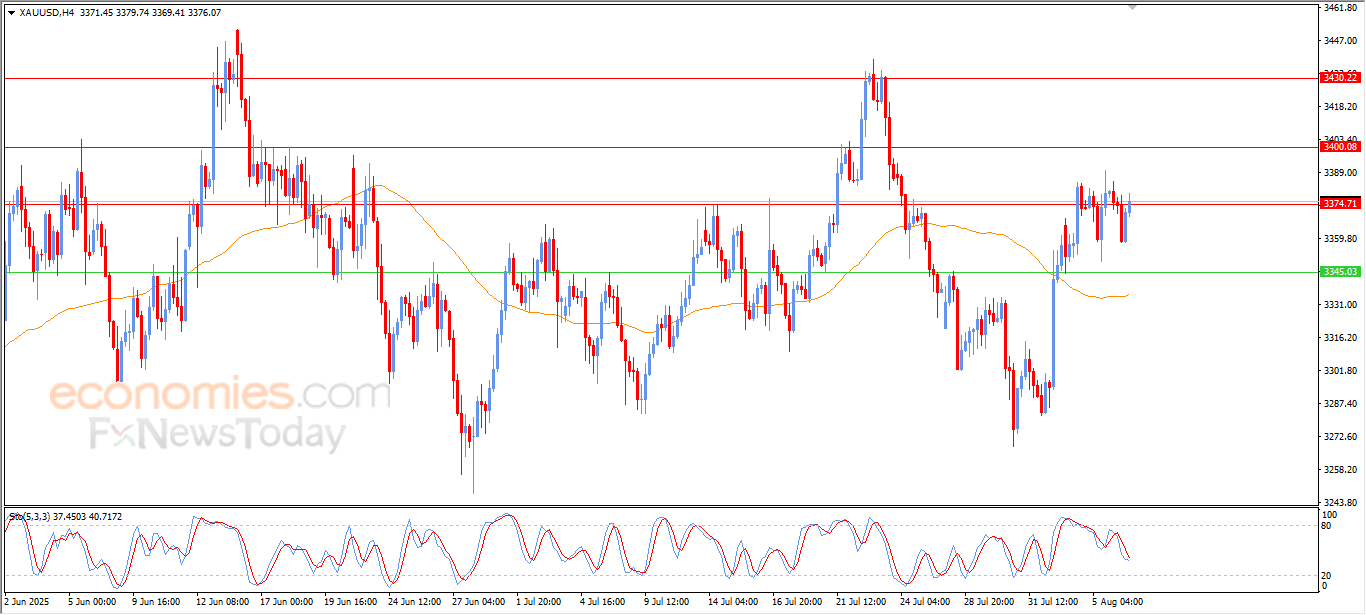The height and width of the screenshot is (615, 1366).
Task: Click the 3331.00 price axis value
Action: click(1340, 305)
